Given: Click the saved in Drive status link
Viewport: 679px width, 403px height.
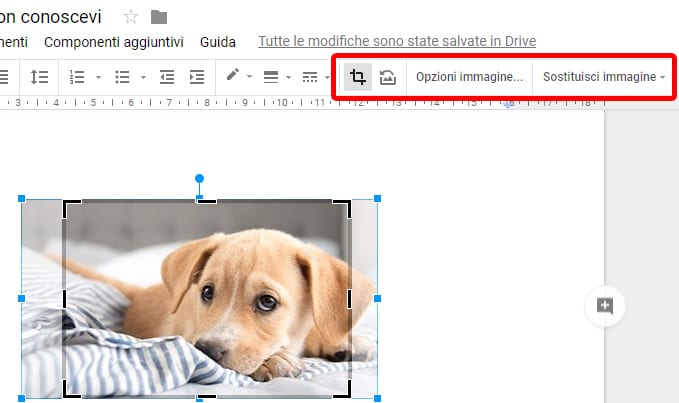Looking at the screenshot, I should [397, 42].
